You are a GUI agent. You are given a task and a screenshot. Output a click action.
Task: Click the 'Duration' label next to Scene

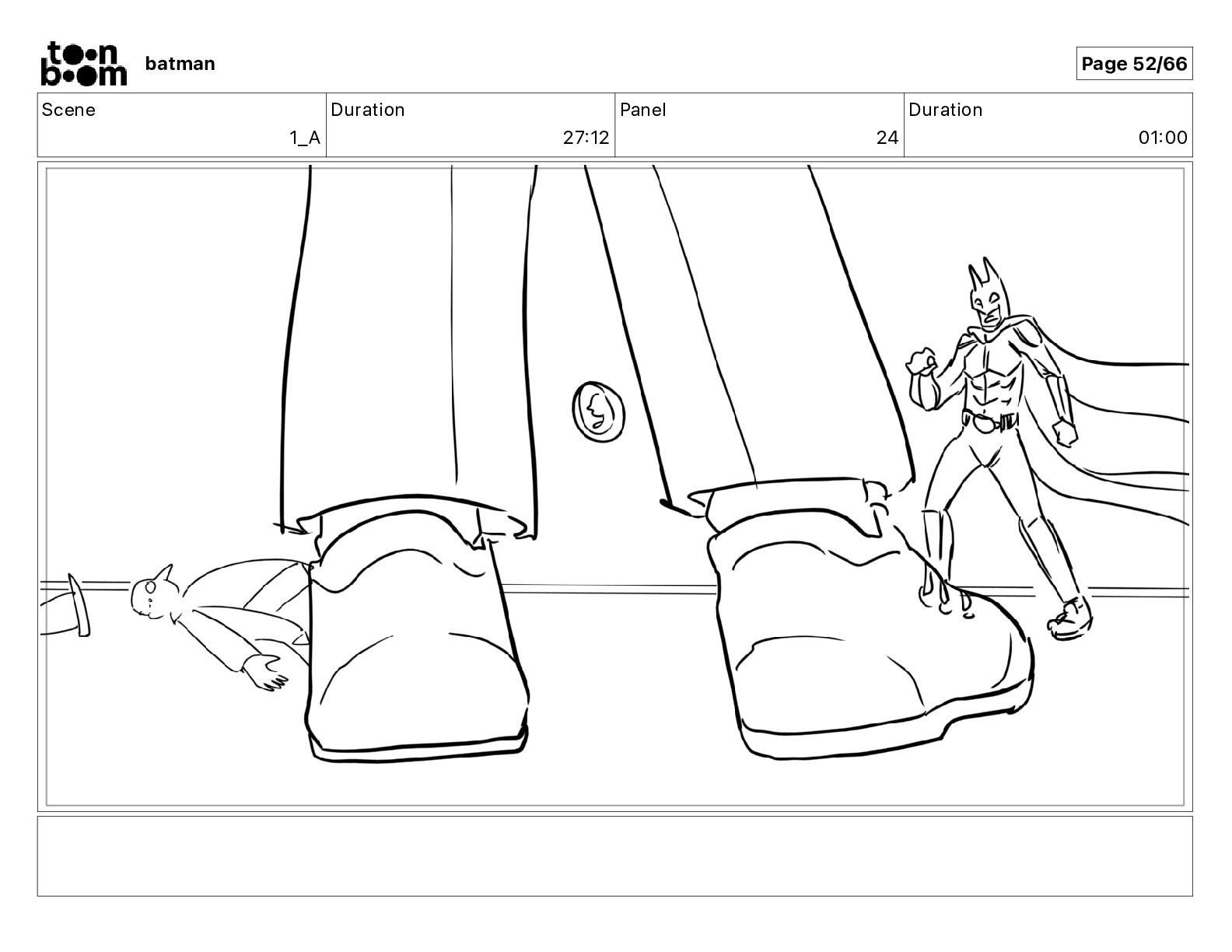click(x=368, y=110)
